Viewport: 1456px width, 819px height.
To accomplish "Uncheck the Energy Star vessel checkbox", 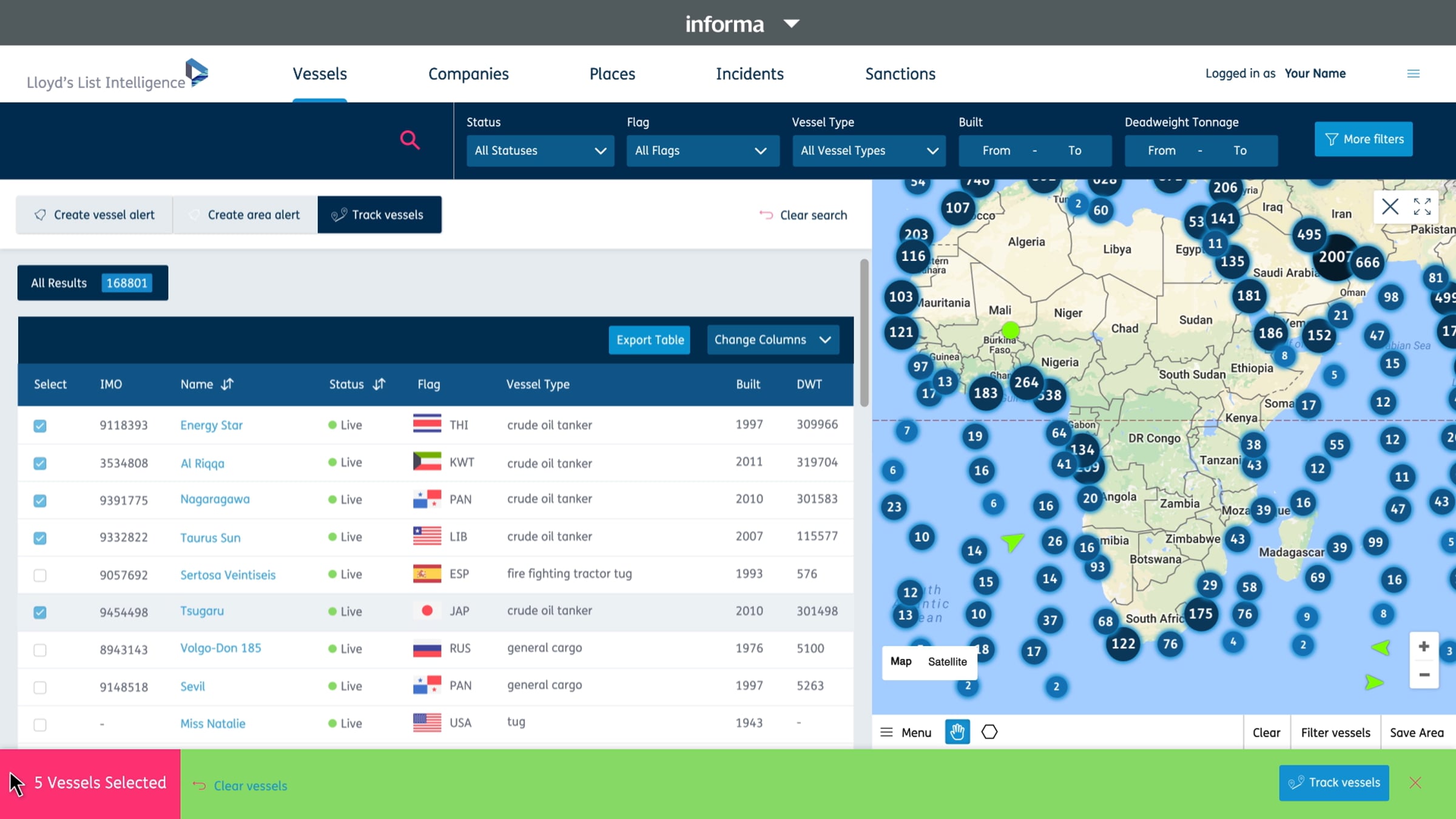I will pyautogui.click(x=40, y=426).
